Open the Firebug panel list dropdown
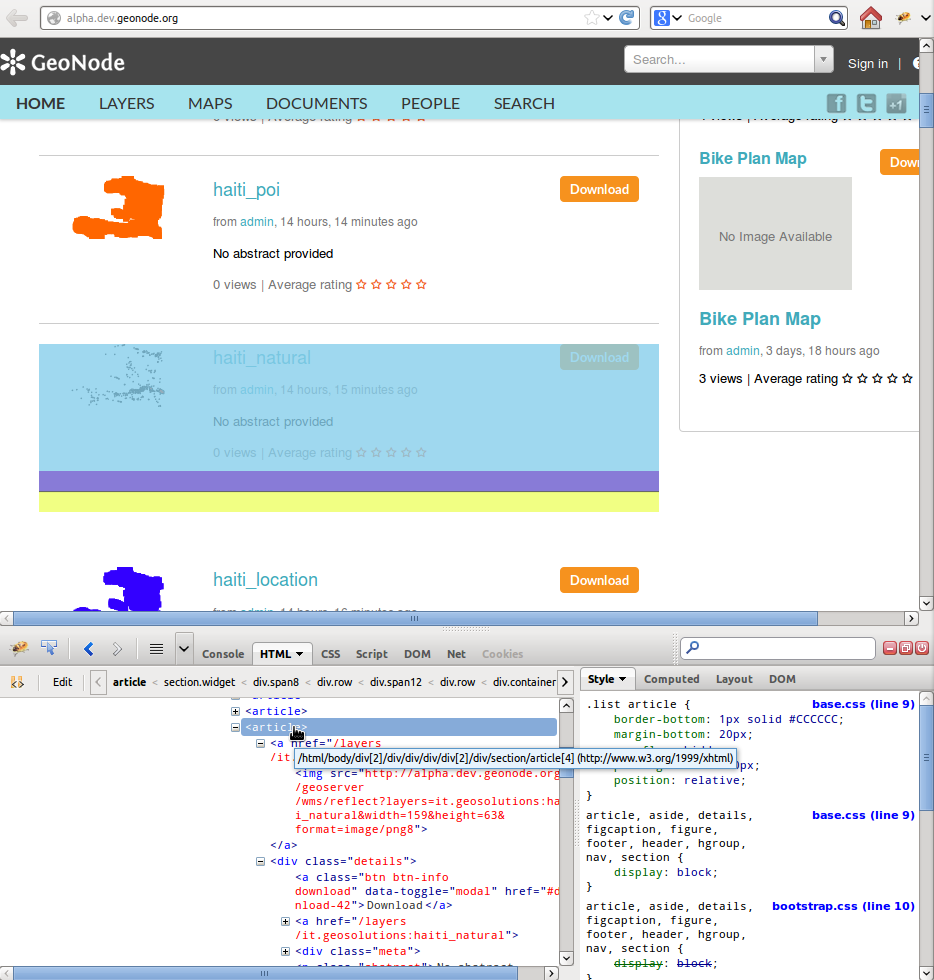Screen dimensions: 934x980 [184, 649]
